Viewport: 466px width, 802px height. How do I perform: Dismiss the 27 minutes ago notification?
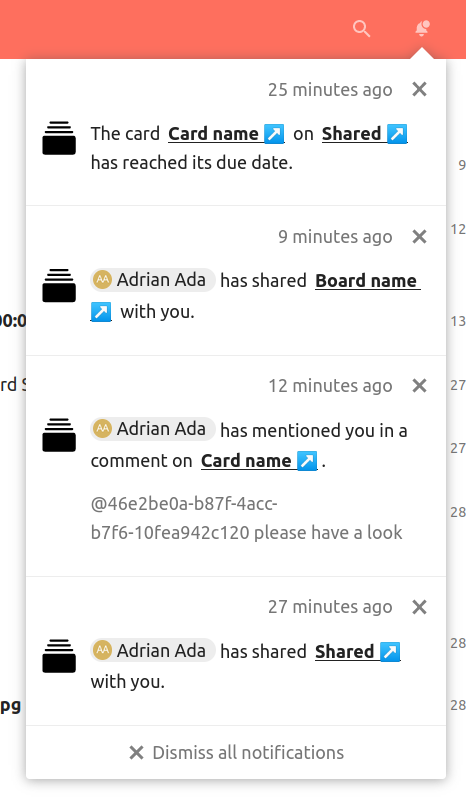click(x=419, y=607)
